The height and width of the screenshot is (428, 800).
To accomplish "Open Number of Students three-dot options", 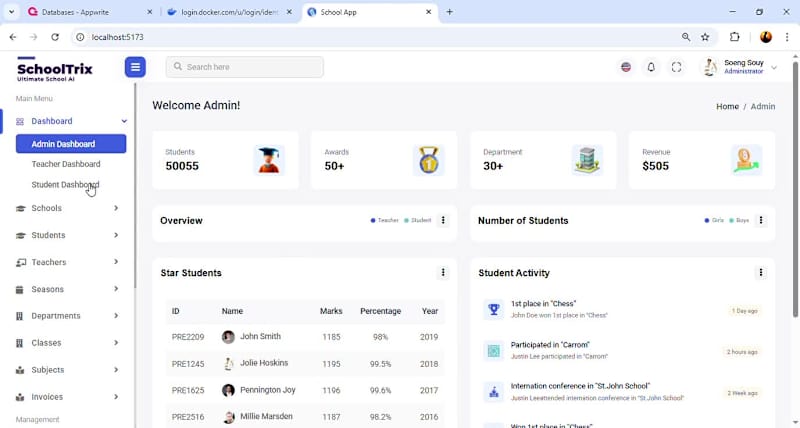I will click(x=761, y=220).
